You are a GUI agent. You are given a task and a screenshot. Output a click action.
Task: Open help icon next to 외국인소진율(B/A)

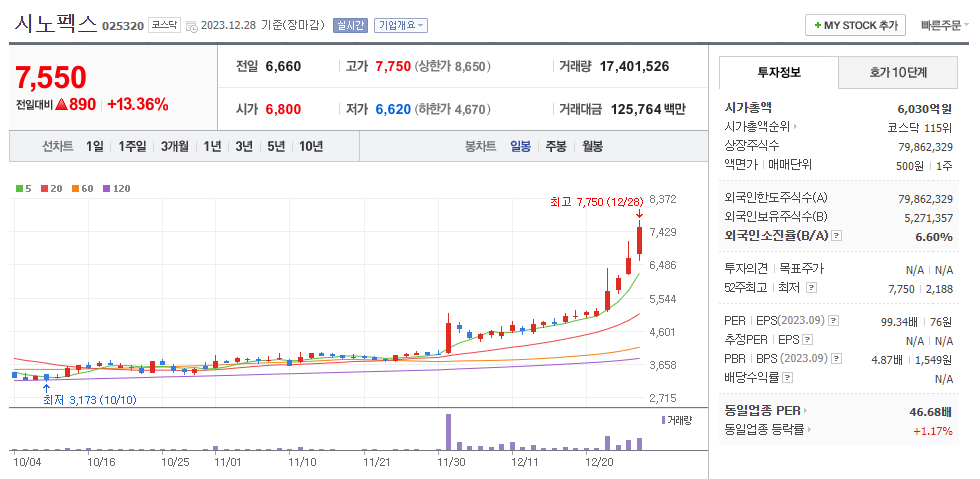(x=838, y=236)
